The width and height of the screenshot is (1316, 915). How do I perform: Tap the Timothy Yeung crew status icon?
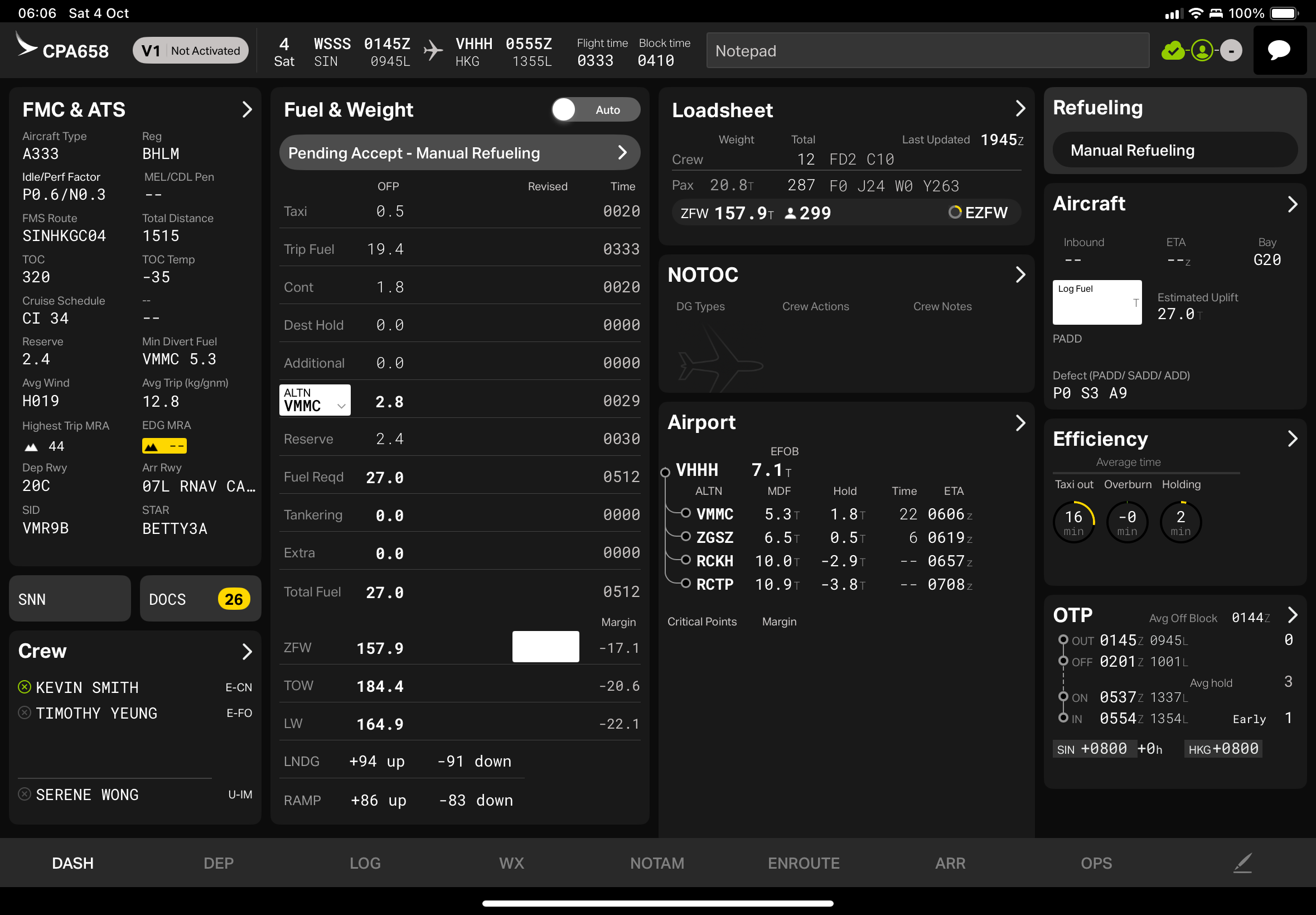point(25,712)
